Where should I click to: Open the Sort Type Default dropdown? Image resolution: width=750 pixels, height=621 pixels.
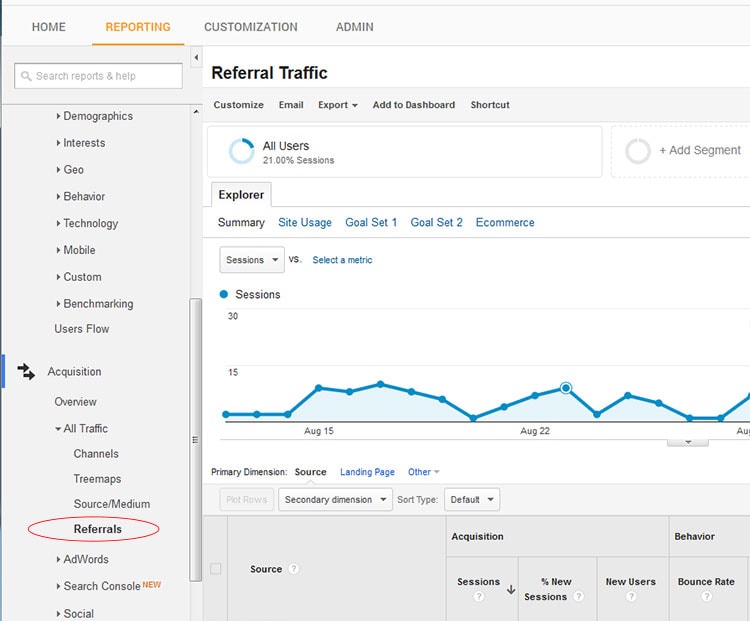tap(472, 499)
